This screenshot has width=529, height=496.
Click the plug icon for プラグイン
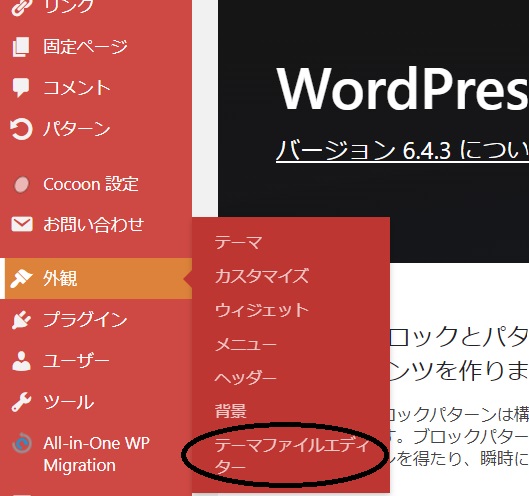(x=21, y=320)
